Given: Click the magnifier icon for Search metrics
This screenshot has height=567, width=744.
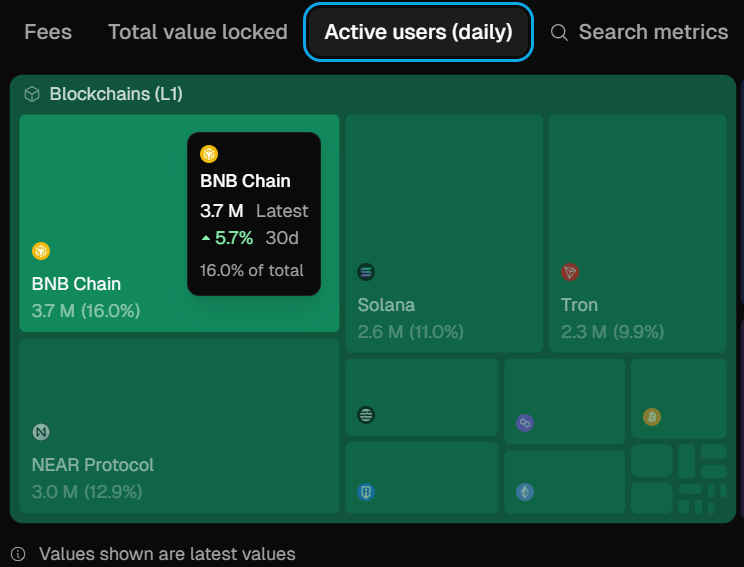Looking at the screenshot, I should tap(560, 33).
